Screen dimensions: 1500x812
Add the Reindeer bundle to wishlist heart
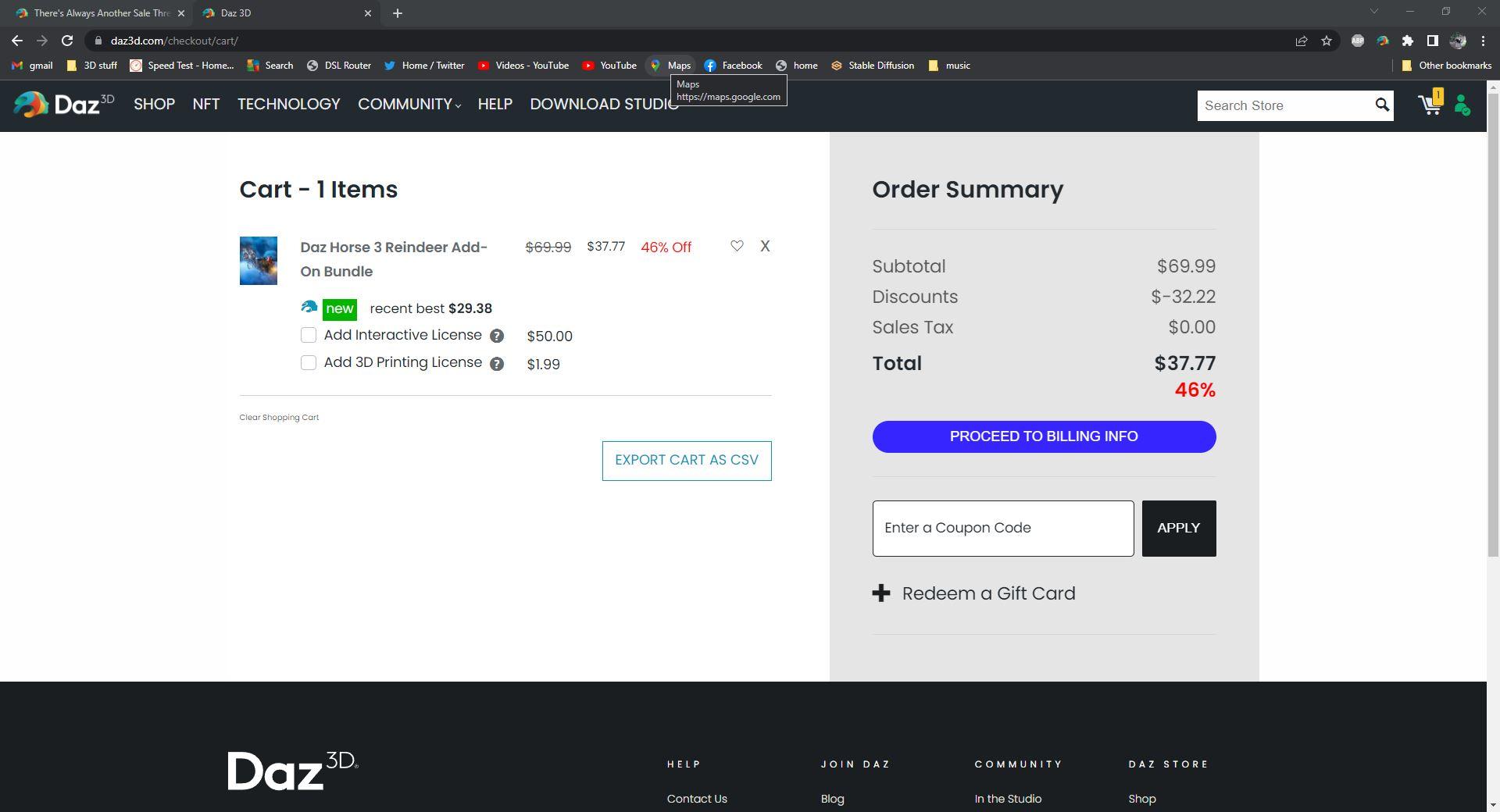tap(737, 246)
